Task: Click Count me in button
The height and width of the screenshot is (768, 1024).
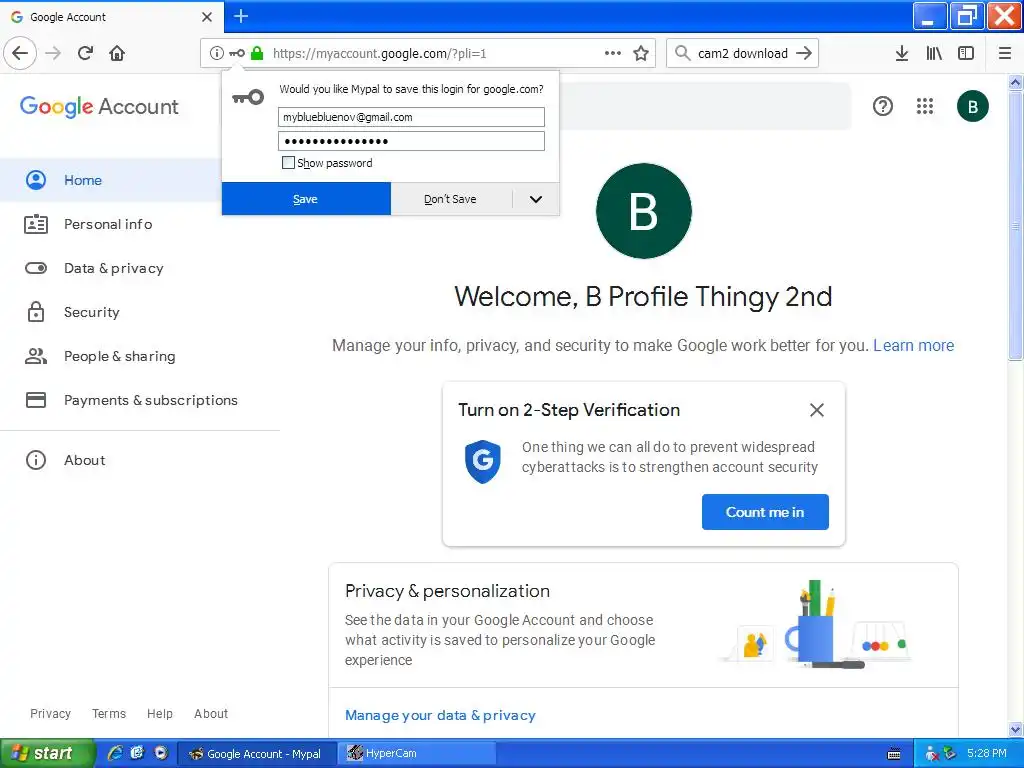Action: coord(765,512)
